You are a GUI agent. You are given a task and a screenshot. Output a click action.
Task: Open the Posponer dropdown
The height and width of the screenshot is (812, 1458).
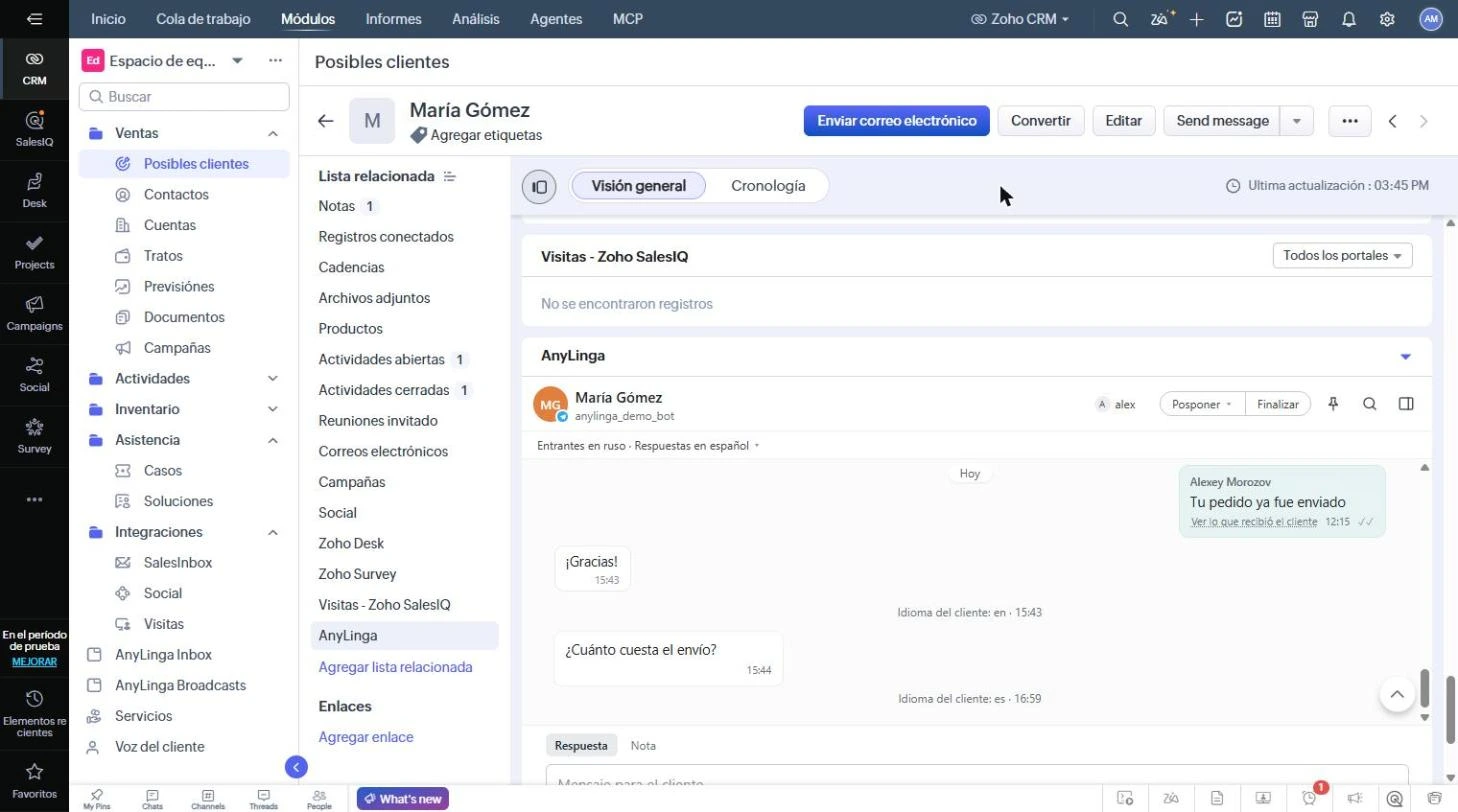click(x=1202, y=404)
